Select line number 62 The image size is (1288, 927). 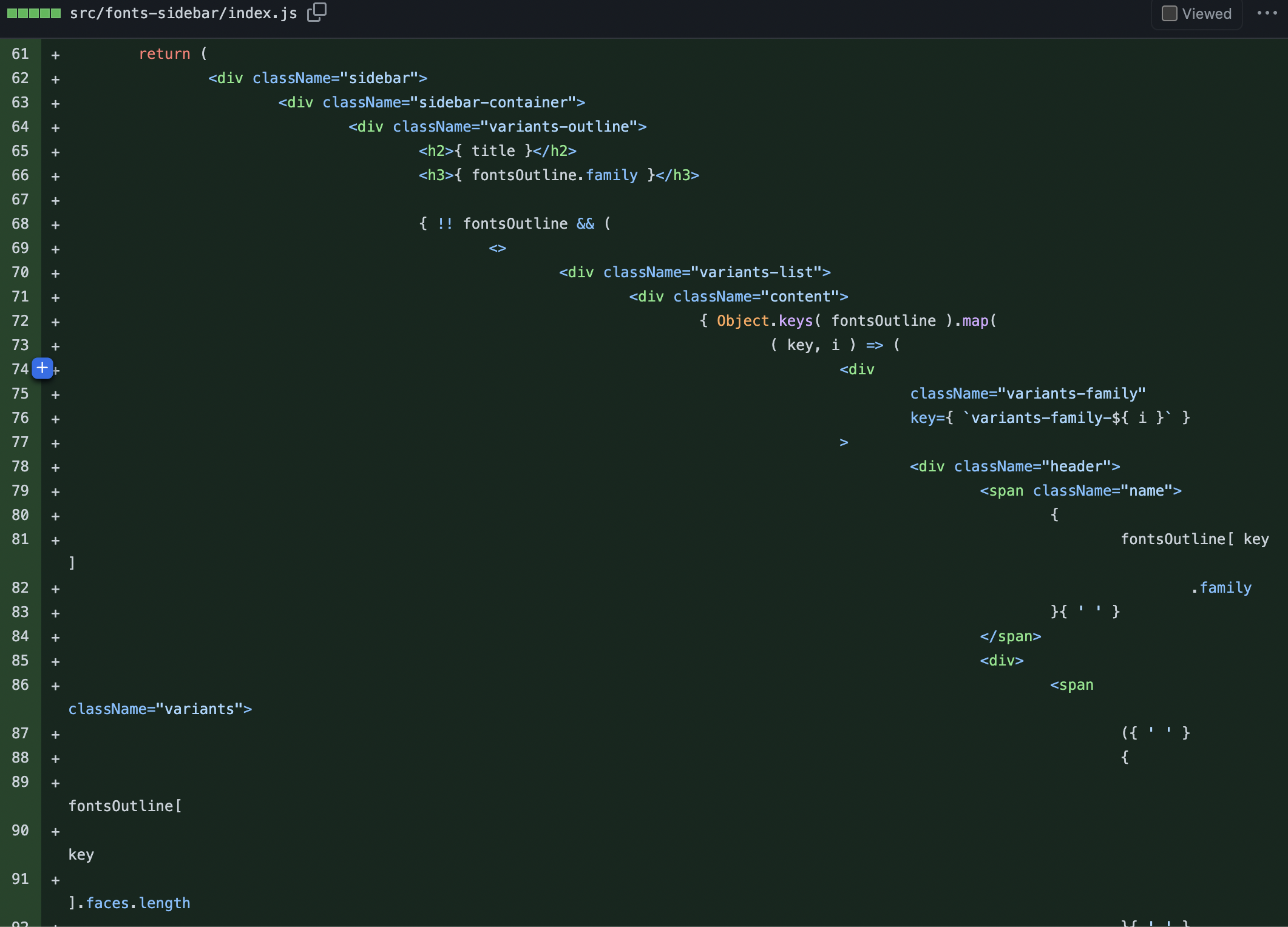(x=20, y=78)
